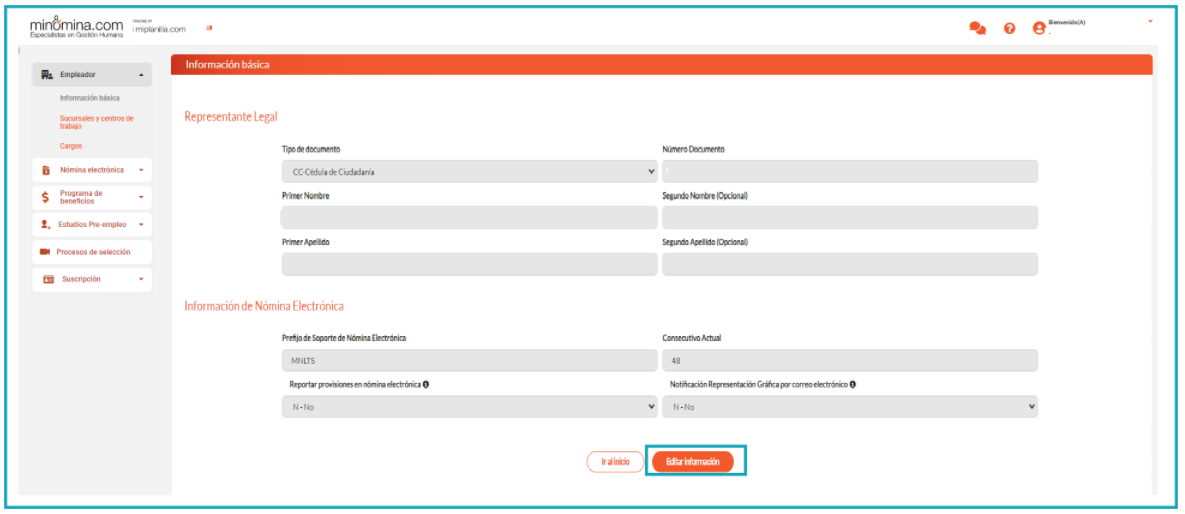The height and width of the screenshot is (514, 1185).
Task: Click info icon beside Notificación Representación Gráfica
Action: pyautogui.click(x=854, y=384)
